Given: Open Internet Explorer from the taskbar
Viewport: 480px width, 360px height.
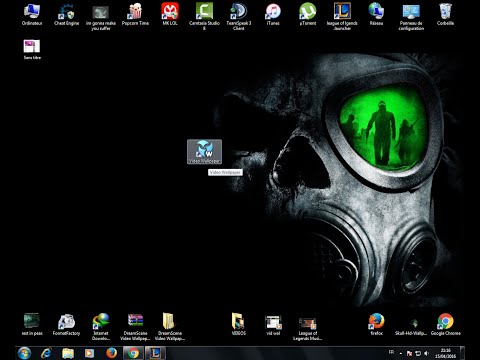Looking at the screenshot, I should pos(46,353).
